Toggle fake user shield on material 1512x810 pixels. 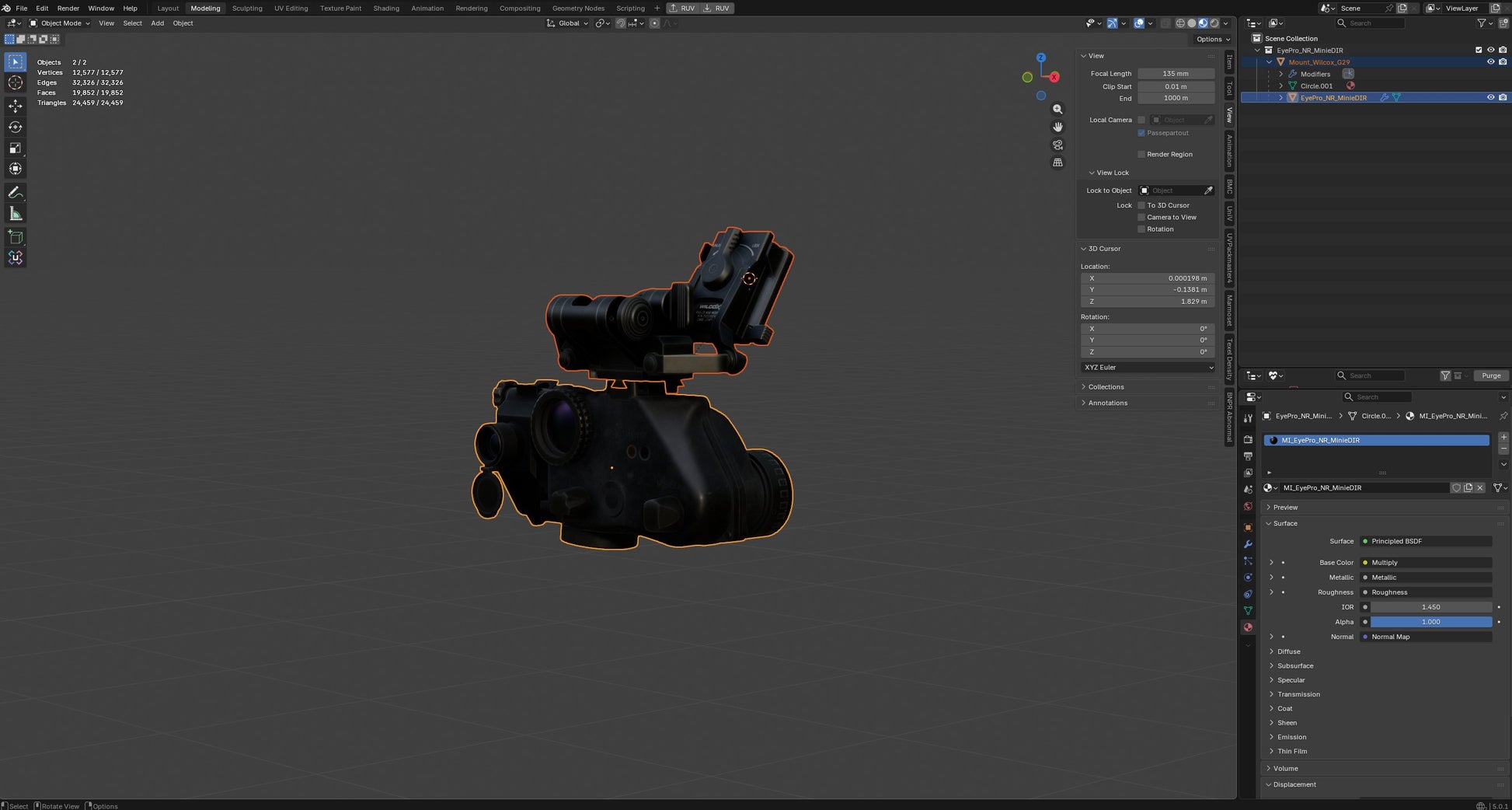tap(1456, 488)
